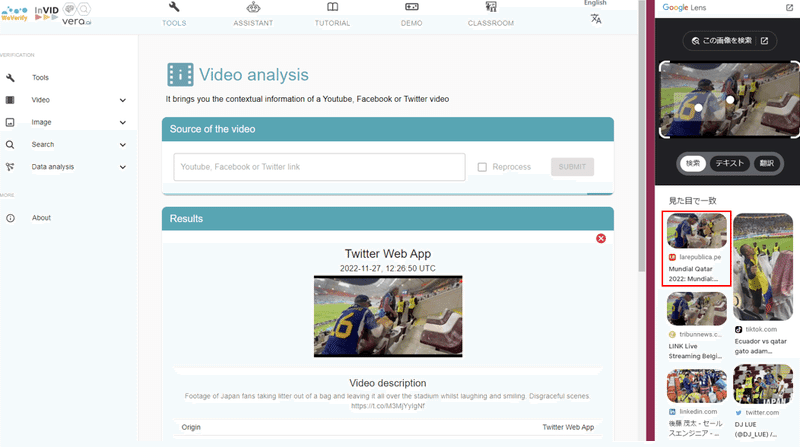This screenshot has height=447, width=800.
Task: Click the Lens image preview crop area
Action: click(x=730, y=100)
